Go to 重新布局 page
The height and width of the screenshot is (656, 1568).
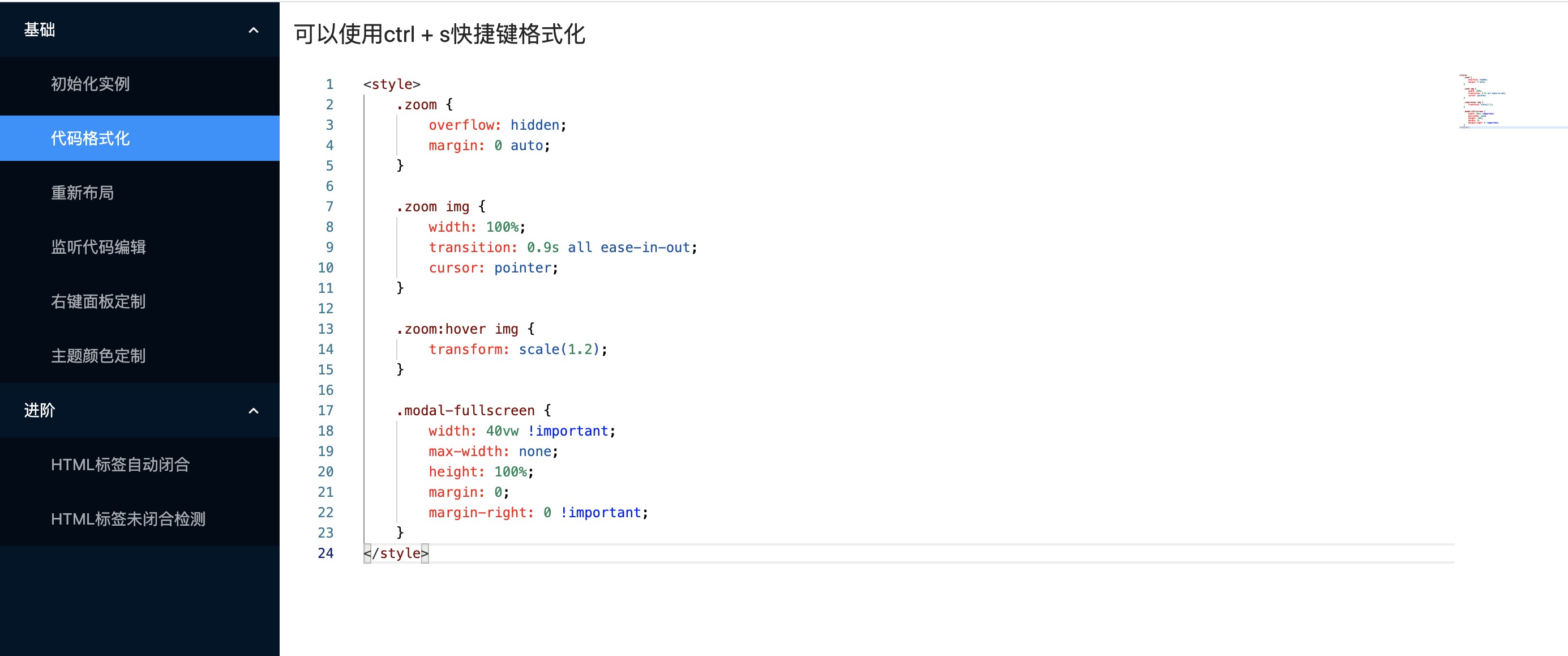click(82, 193)
